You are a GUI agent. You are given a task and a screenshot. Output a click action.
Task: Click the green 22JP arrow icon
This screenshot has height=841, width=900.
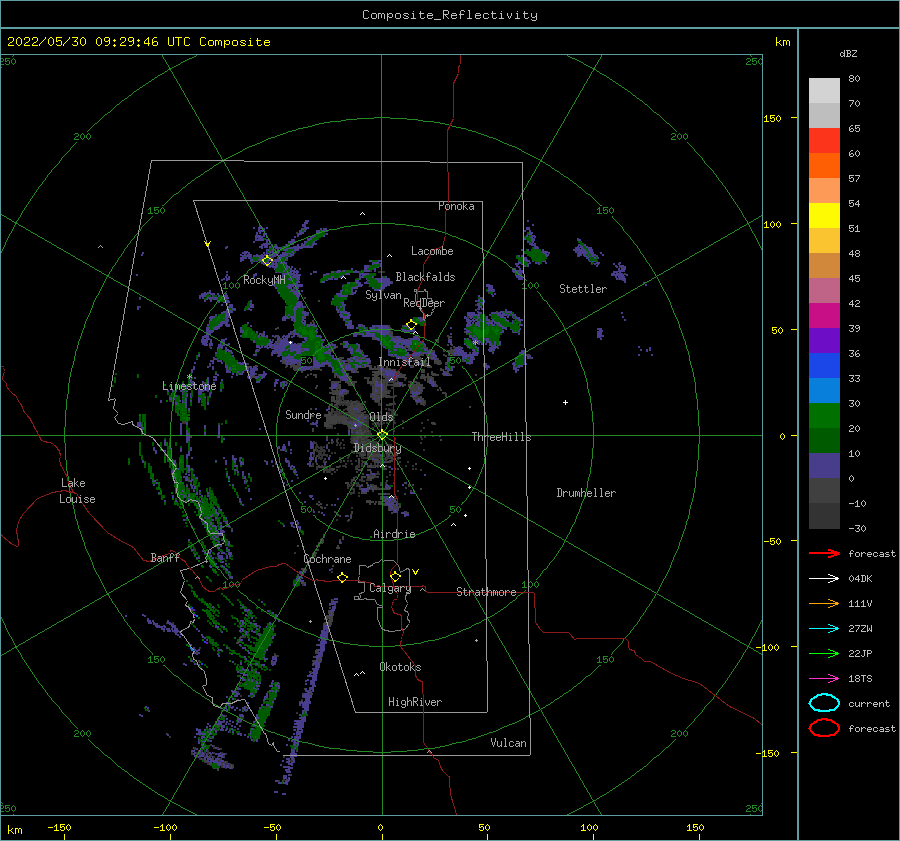[x=824, y=653]
